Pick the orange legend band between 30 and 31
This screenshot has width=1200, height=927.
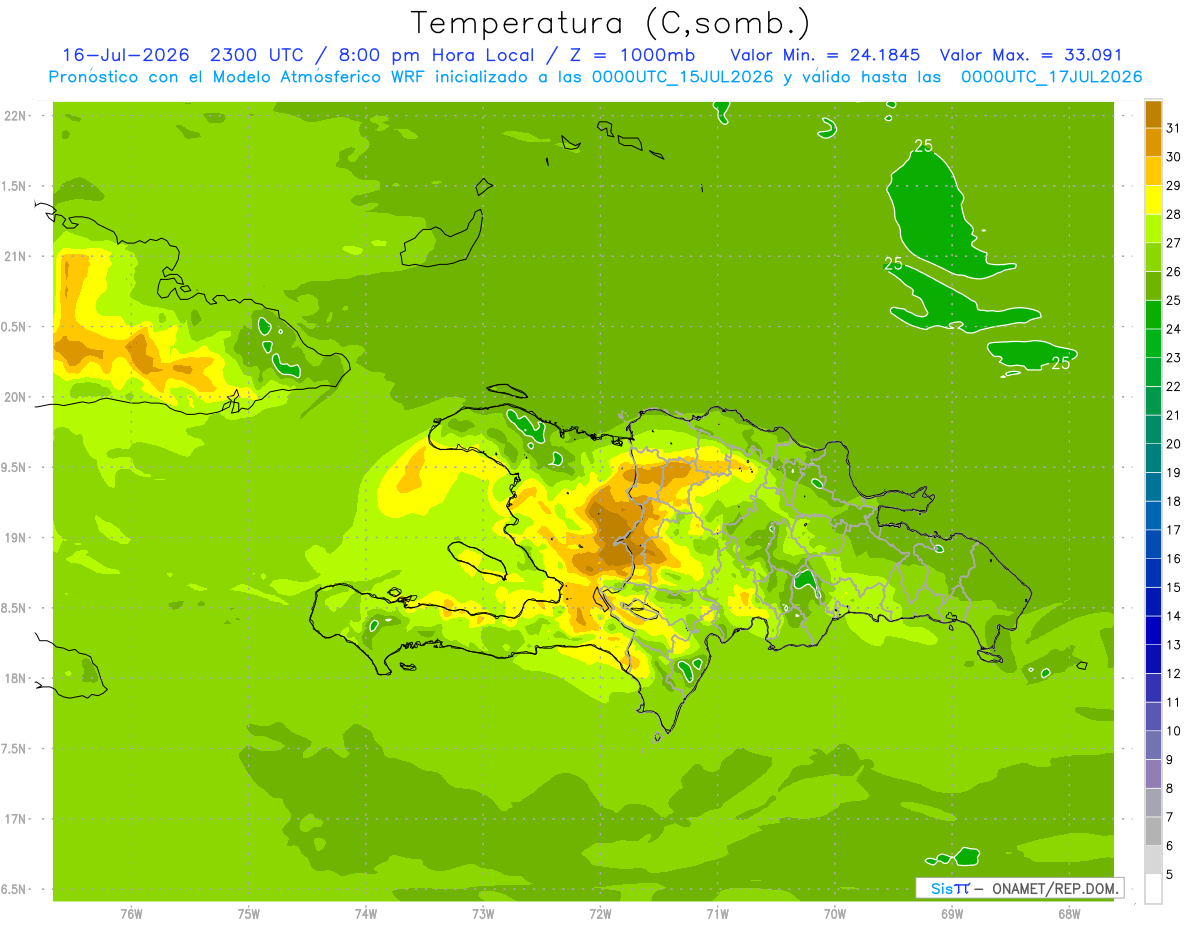click(x=1153, y=143)
